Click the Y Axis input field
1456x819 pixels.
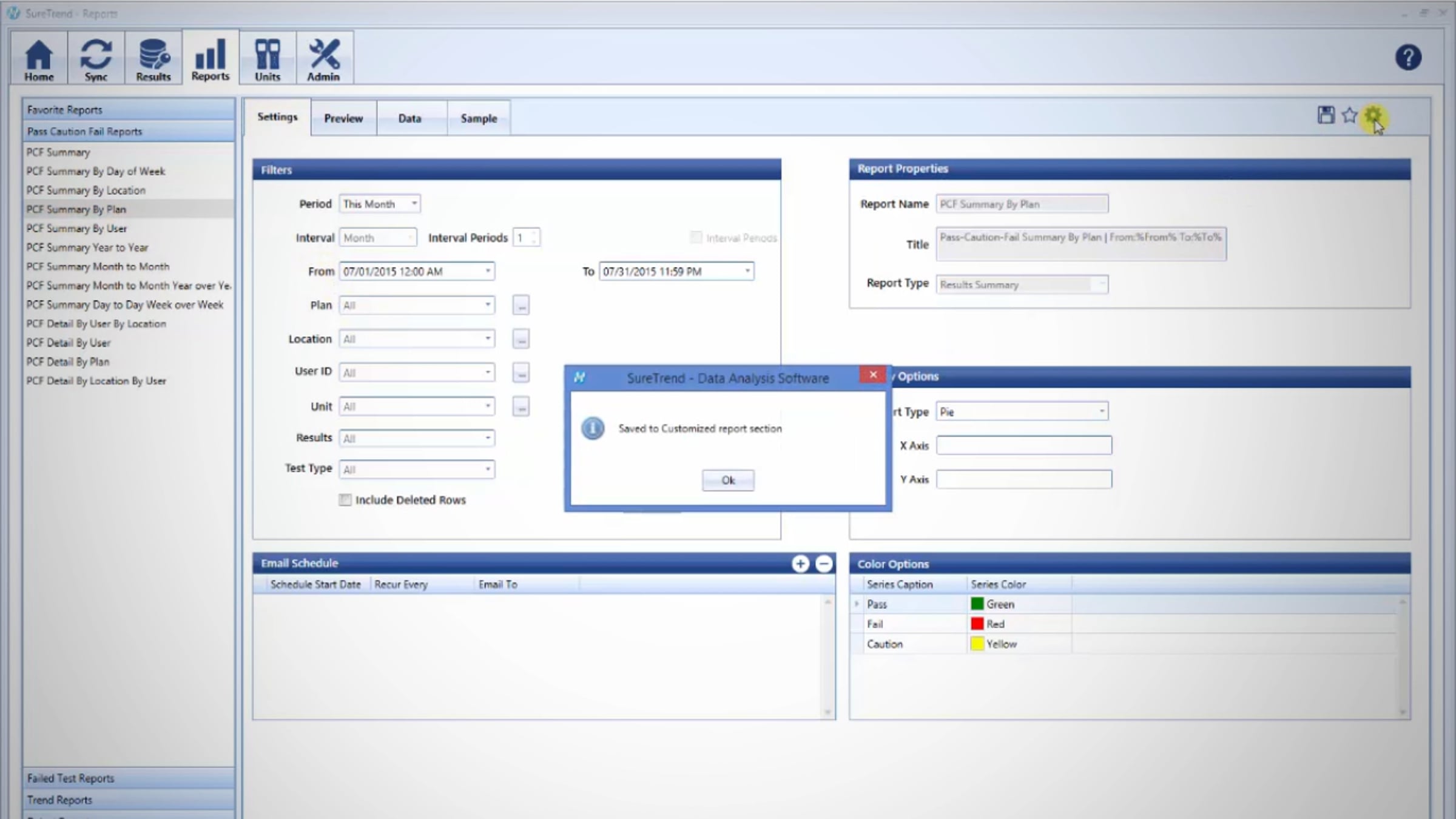(x=1024, y=479)
